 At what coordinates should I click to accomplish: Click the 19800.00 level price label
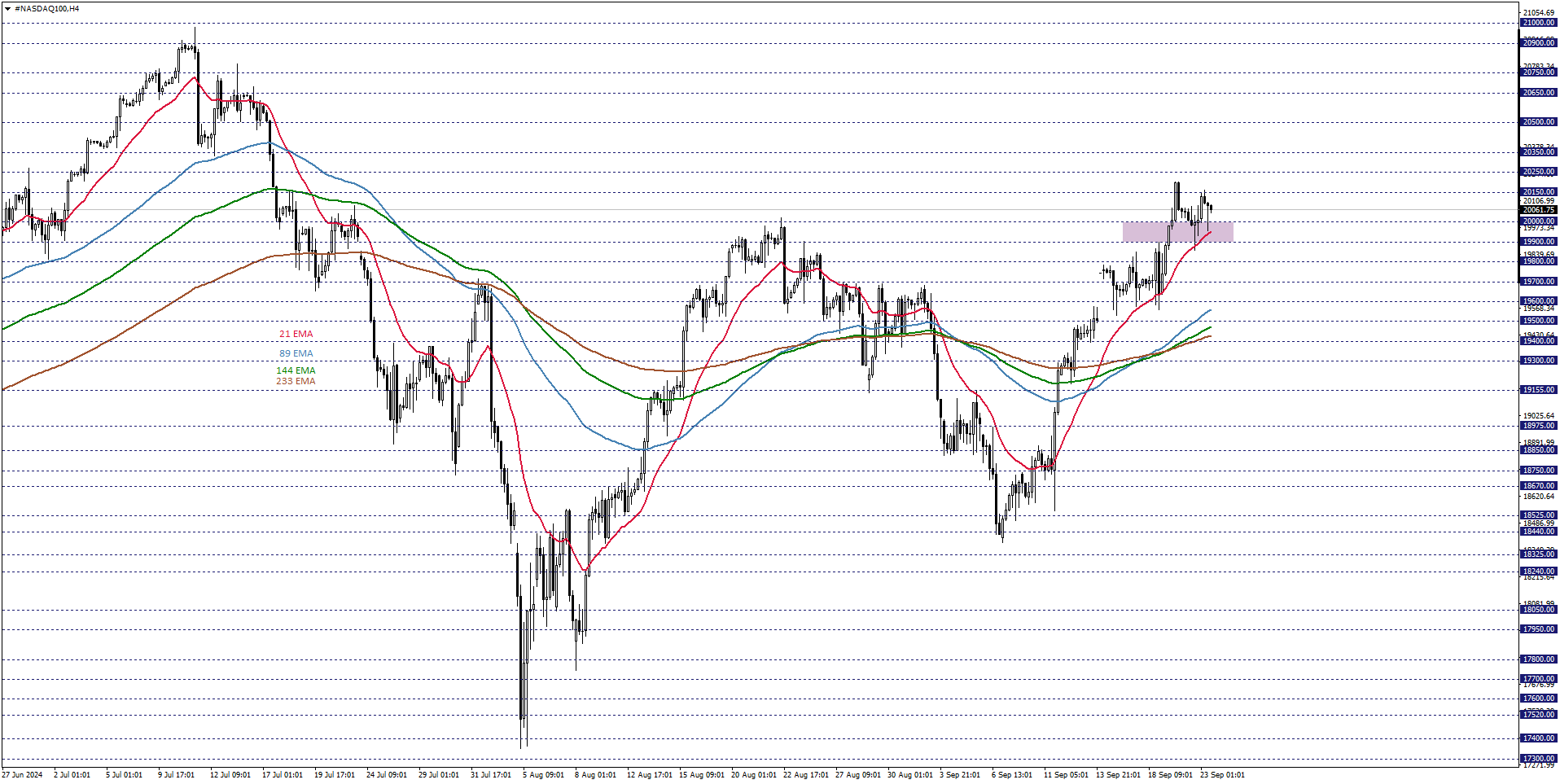coord(1539,261)
